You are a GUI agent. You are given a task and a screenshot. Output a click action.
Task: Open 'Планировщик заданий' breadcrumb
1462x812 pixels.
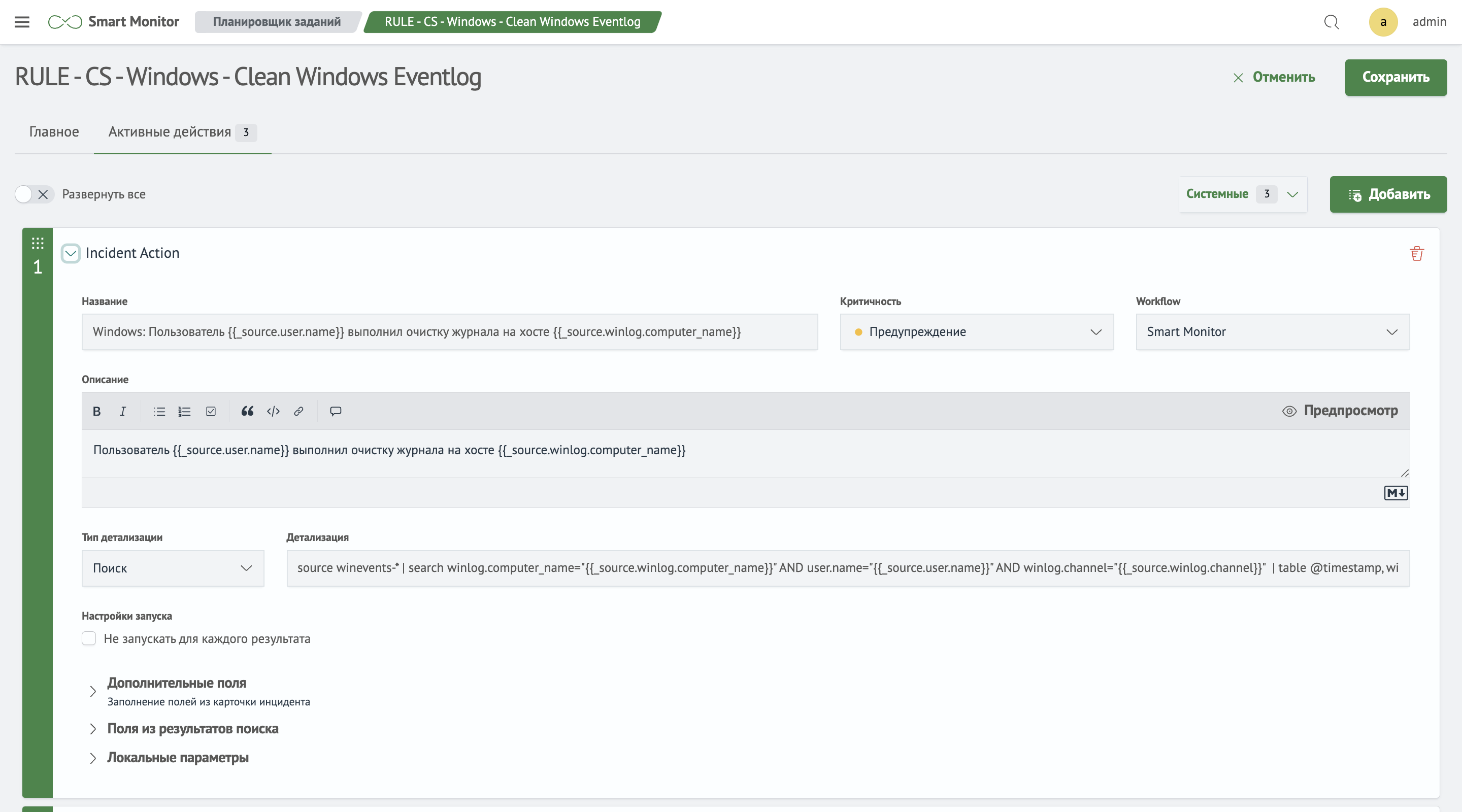pyautogui.click(x=277, y=22)
